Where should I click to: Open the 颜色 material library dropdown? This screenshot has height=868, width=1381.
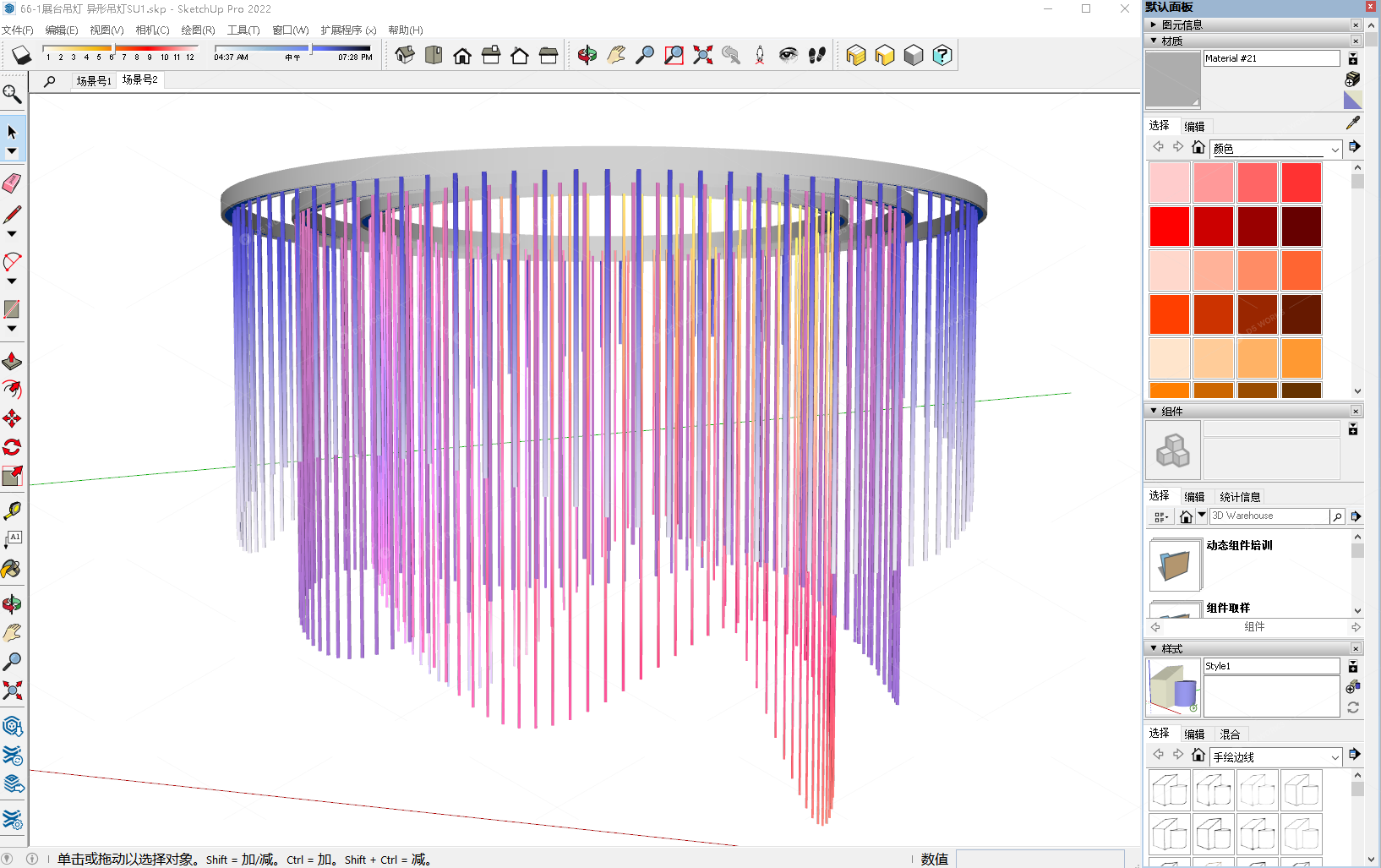(1275, 149)
